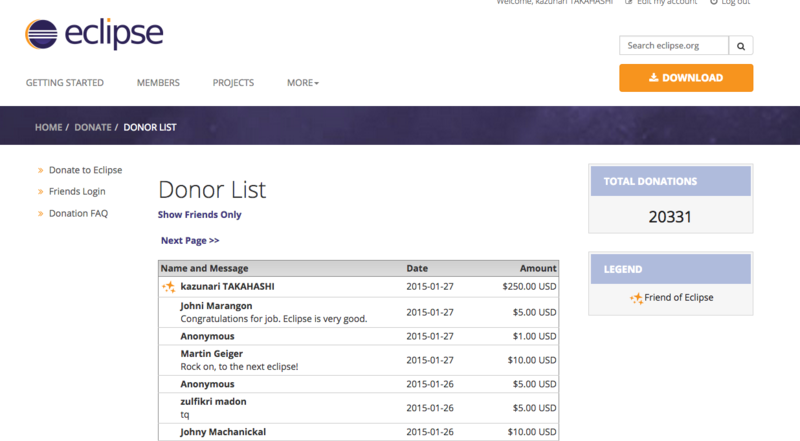Go to the MEMBERS section
Viewport: 800px width, 441px height.
[x=158, y=83]
